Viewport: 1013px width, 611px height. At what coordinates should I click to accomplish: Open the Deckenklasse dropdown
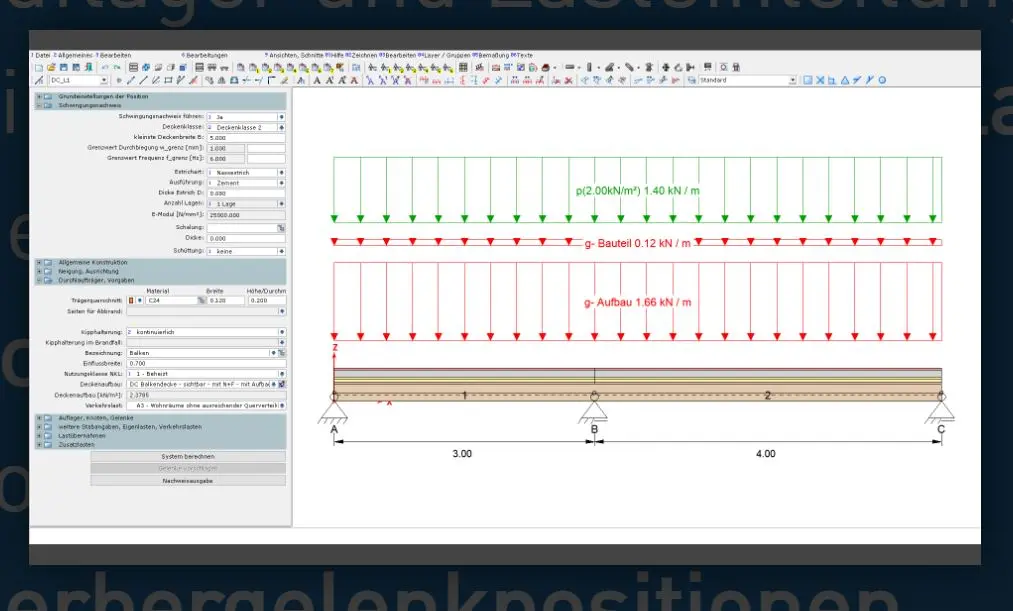point(281,127)
